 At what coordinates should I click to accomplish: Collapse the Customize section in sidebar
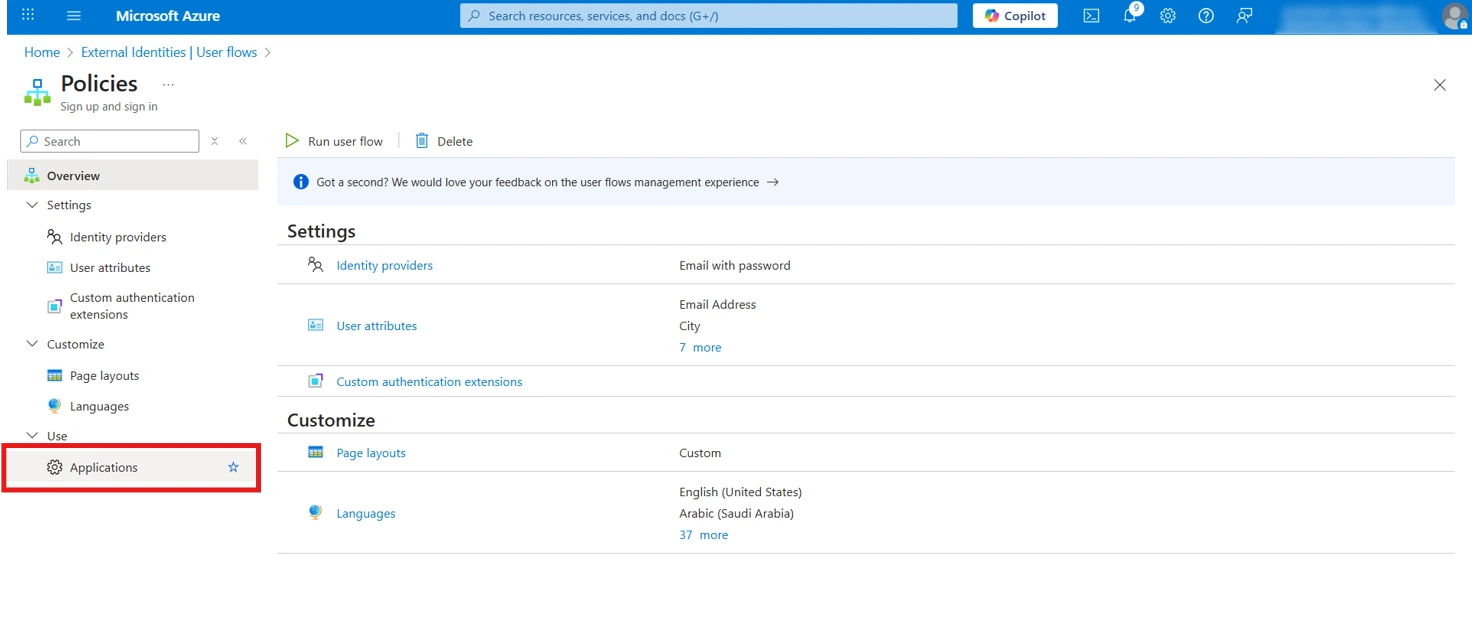(x=31, y=344)
